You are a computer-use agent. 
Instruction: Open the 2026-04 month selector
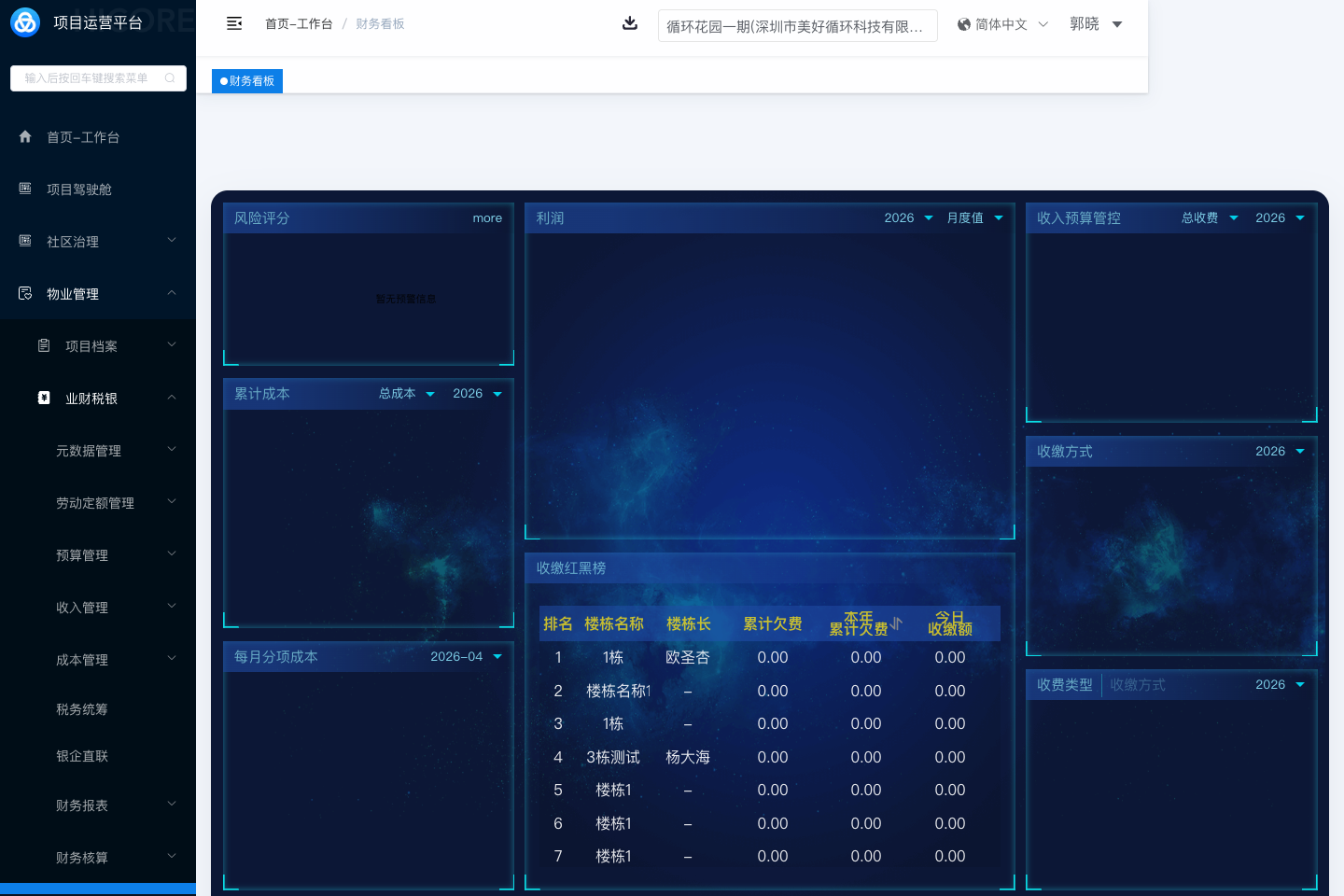pyautogui.click(x=466, y=657)
